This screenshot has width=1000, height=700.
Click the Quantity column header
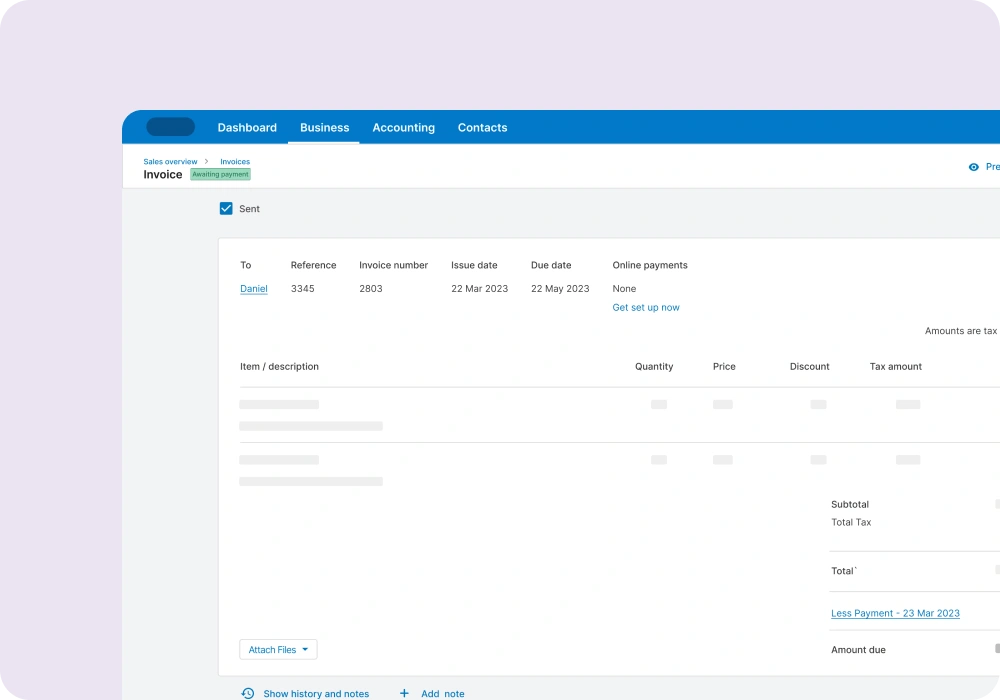point(654,367)
